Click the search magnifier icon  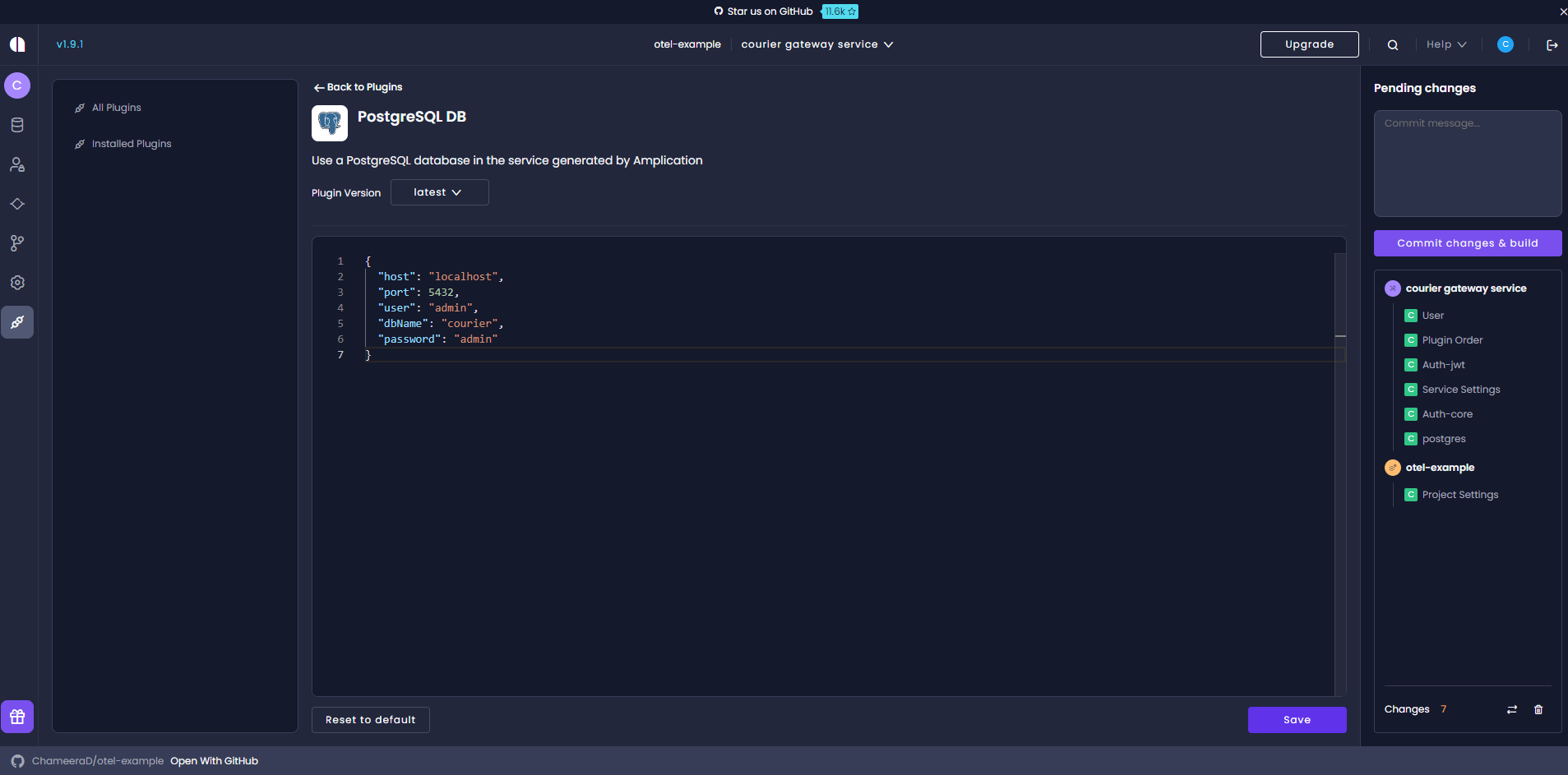[x=1393, y=45]
